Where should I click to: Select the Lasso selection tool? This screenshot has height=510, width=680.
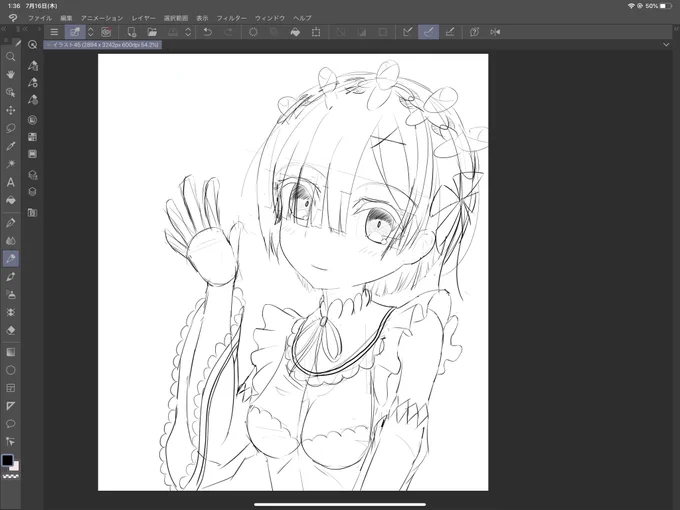[11, 128]
